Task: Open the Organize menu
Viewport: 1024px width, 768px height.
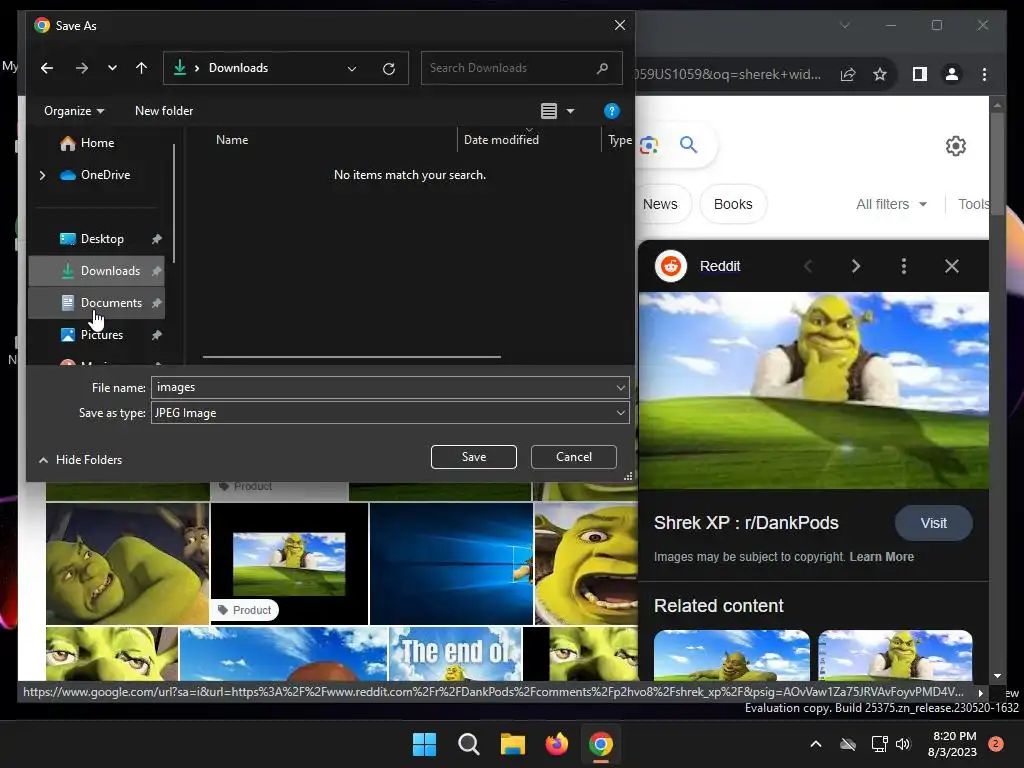Action: [x=74, y=111]
